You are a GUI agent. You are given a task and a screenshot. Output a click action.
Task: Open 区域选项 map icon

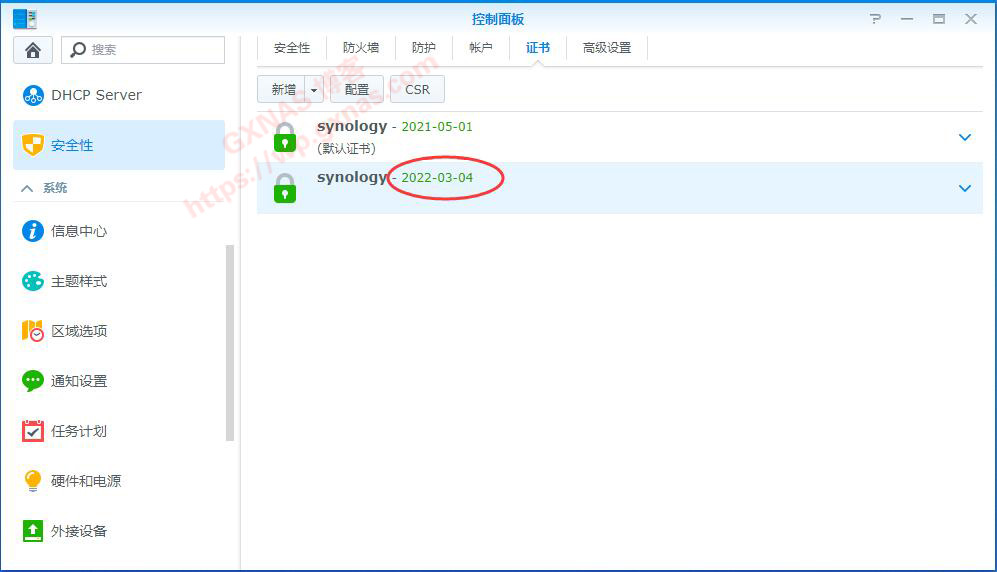pos(33,331)
